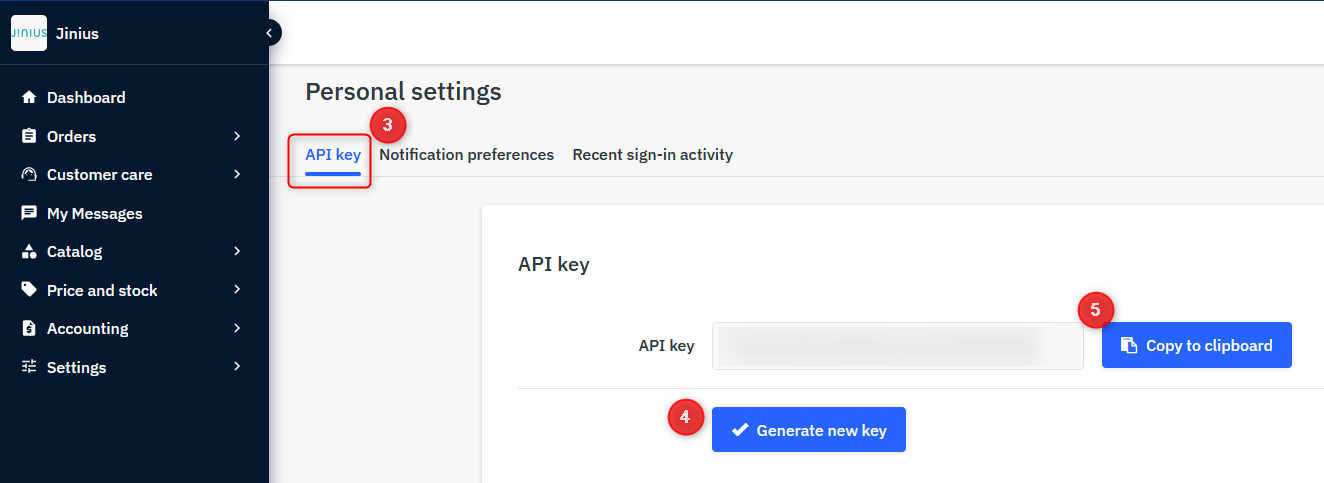
Task: Expand the Orders submenu chevron
Action: point(237,136)
